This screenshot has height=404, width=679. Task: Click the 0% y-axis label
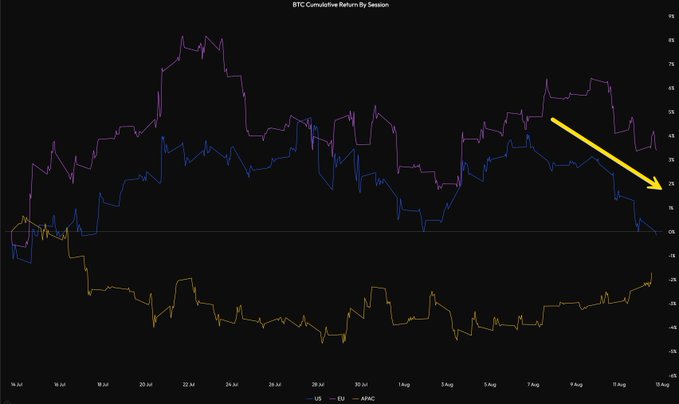pos(671,232)
